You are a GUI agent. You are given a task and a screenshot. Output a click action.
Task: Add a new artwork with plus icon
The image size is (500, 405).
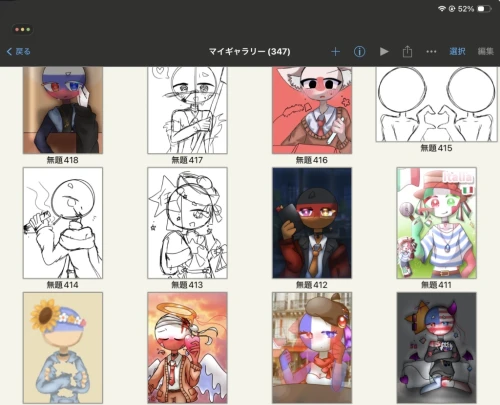tap(335, 52)
